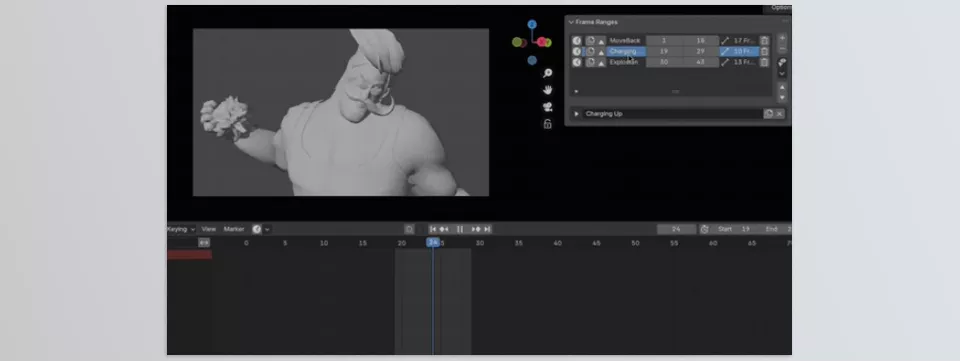This screenshot has height=361, width=960.
Task: Click Charging start frame field 19
Action: (x=664, y=51)
